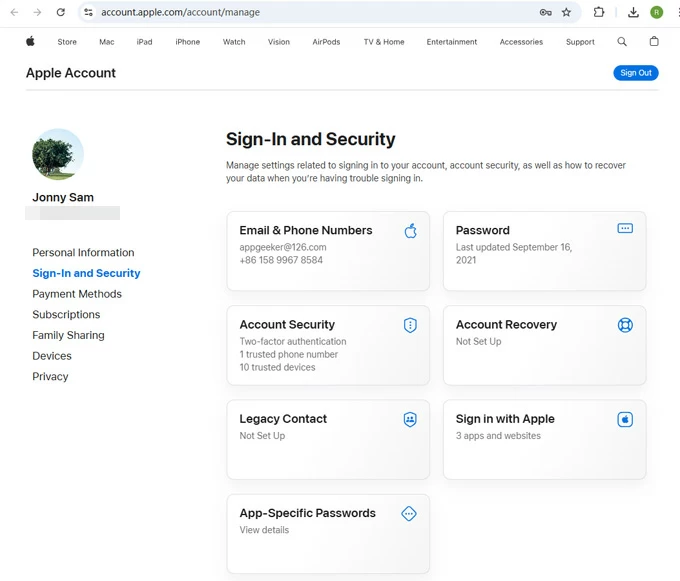The image size is (680, 581).
Task: Click the Account Recovery lifebuoy icon
Action: pos(625,325)
